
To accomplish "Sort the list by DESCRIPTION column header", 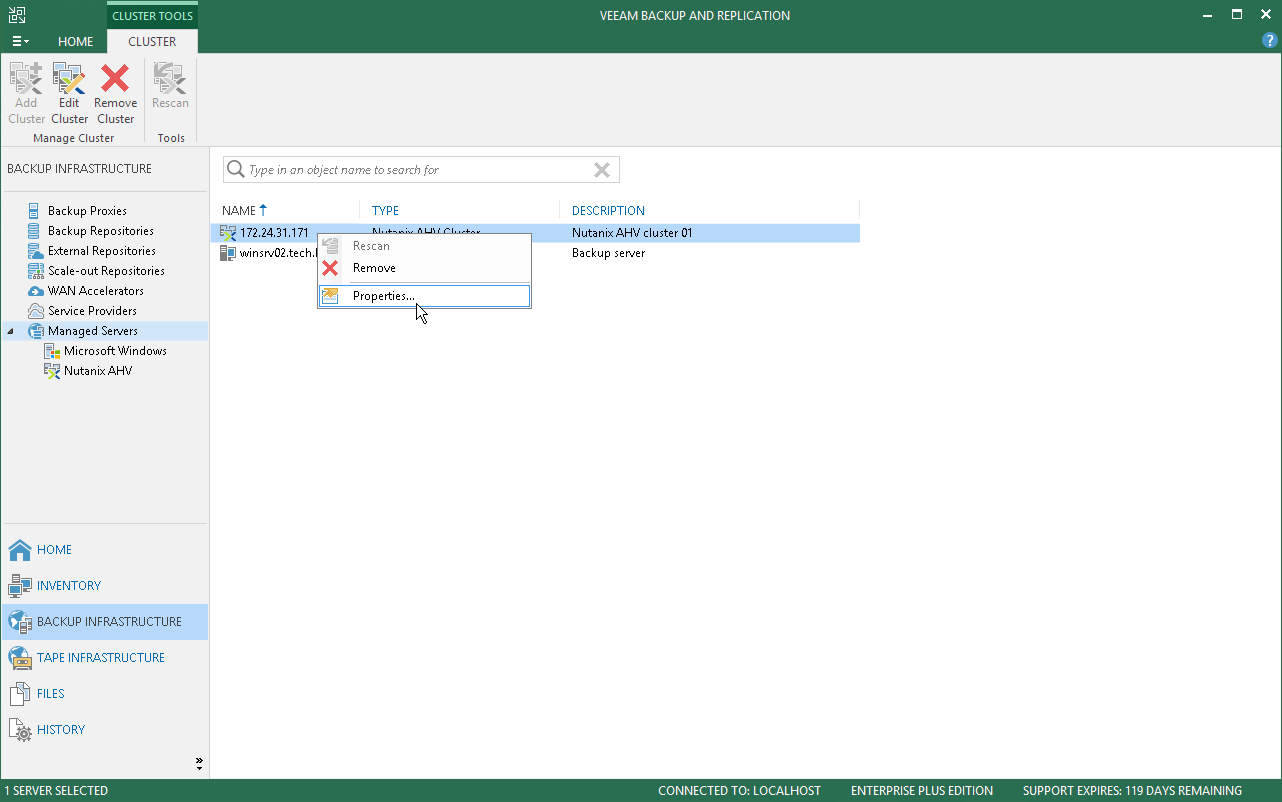I will pos(608,211).
